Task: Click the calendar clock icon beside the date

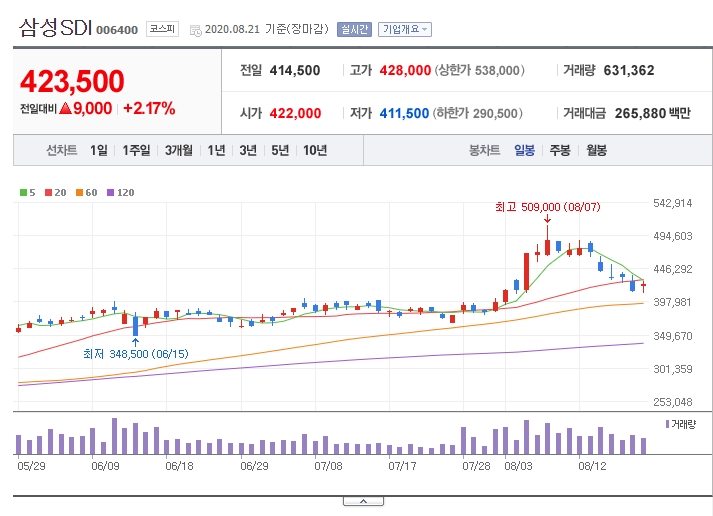Action: click(196, 30)
